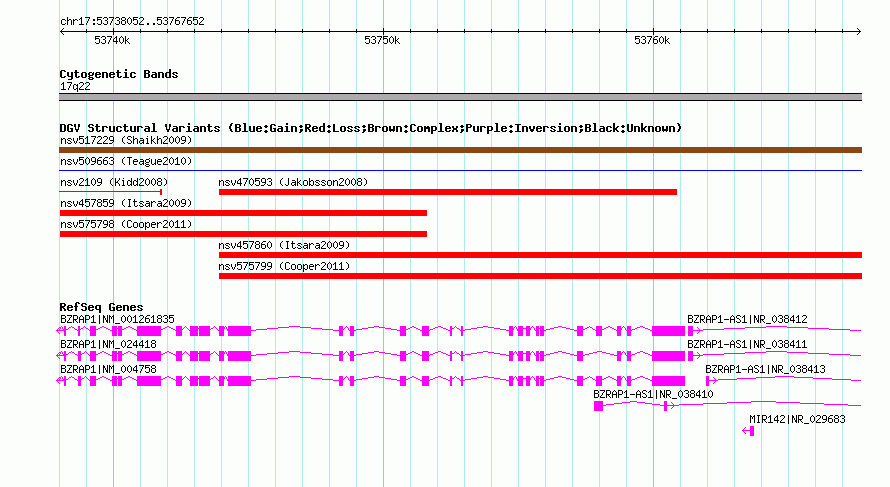Click the red nsv457860 loss bar
This screenshot has height=487, width=890.
click(x=540, y=255)
